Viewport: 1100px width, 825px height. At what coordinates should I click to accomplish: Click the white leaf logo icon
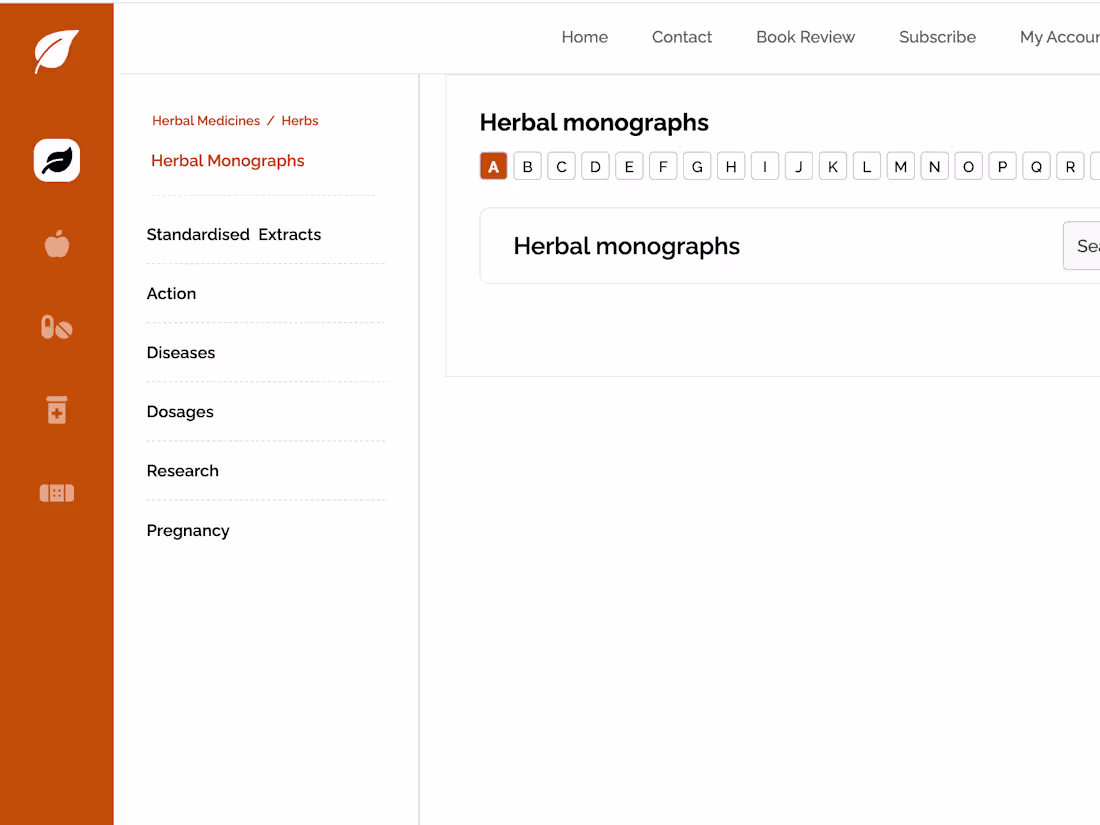[x=56, y=51]
